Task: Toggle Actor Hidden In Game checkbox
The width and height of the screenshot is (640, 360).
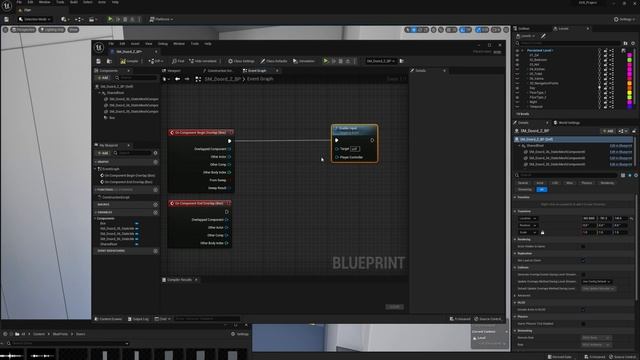Action: pos(583,247)
